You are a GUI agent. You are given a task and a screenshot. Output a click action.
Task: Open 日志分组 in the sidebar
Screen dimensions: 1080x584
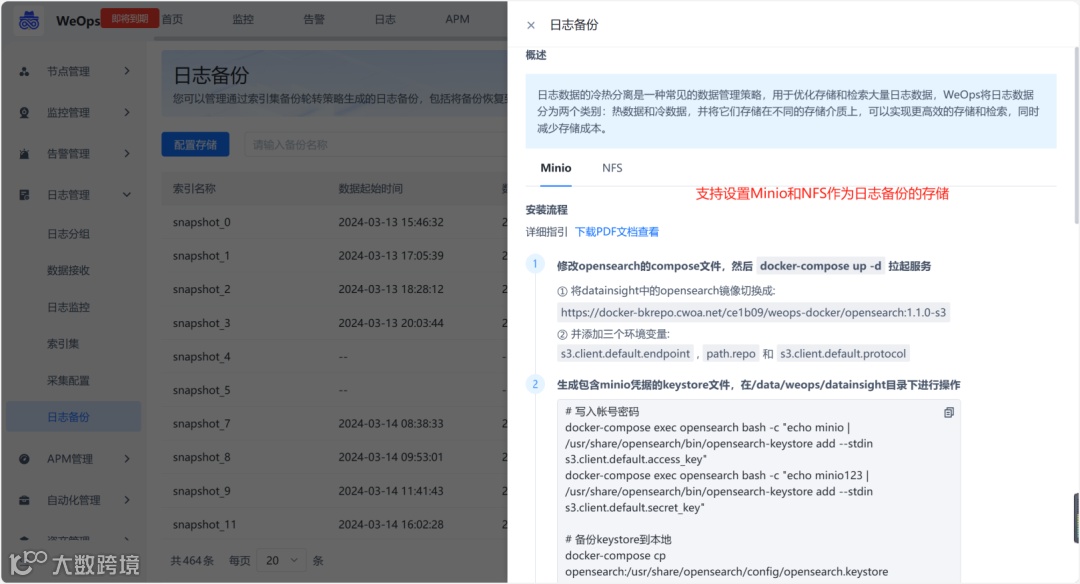point(68,234)
